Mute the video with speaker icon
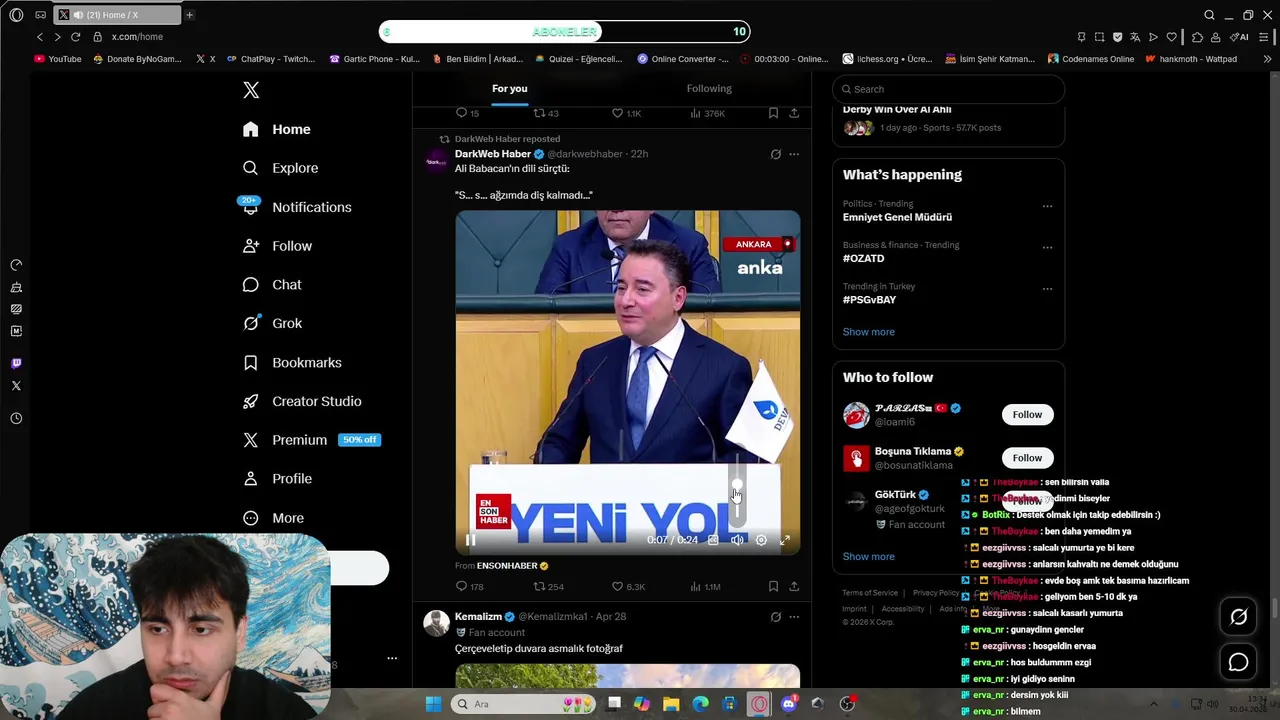Screen dimensions: 1280x720 pos(737,540)
